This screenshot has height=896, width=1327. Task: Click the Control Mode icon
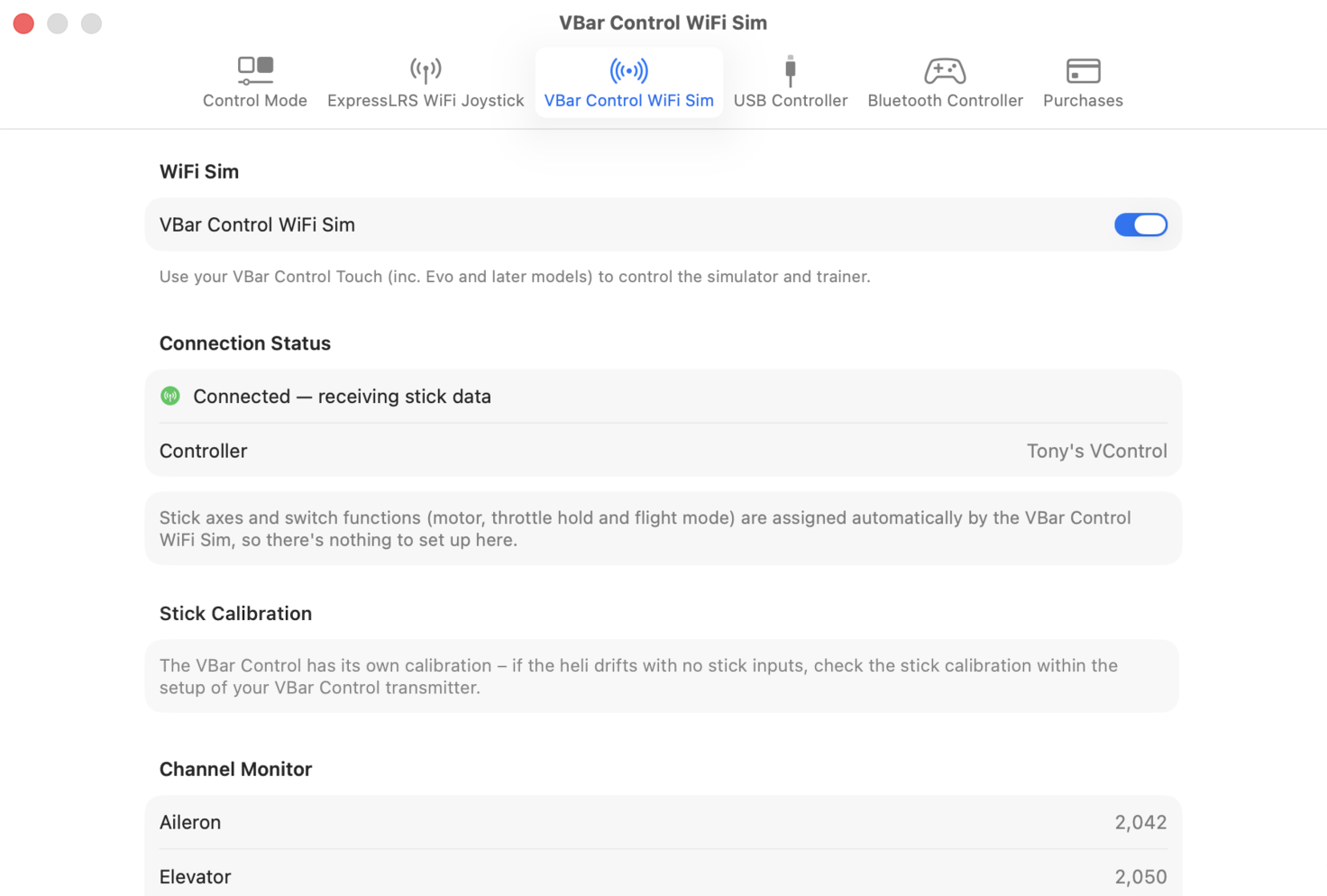pyautogui.click(x=255, y=70)
